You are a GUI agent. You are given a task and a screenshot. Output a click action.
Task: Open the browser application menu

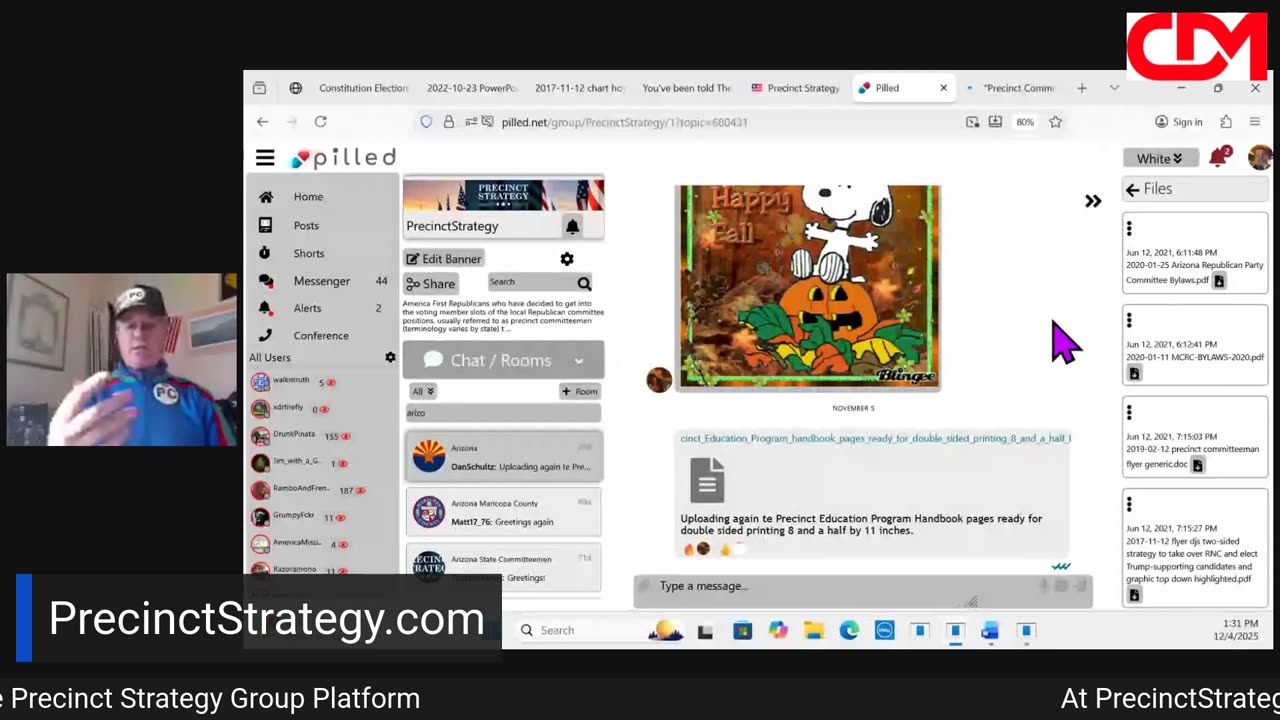(x=1255, y=122)
